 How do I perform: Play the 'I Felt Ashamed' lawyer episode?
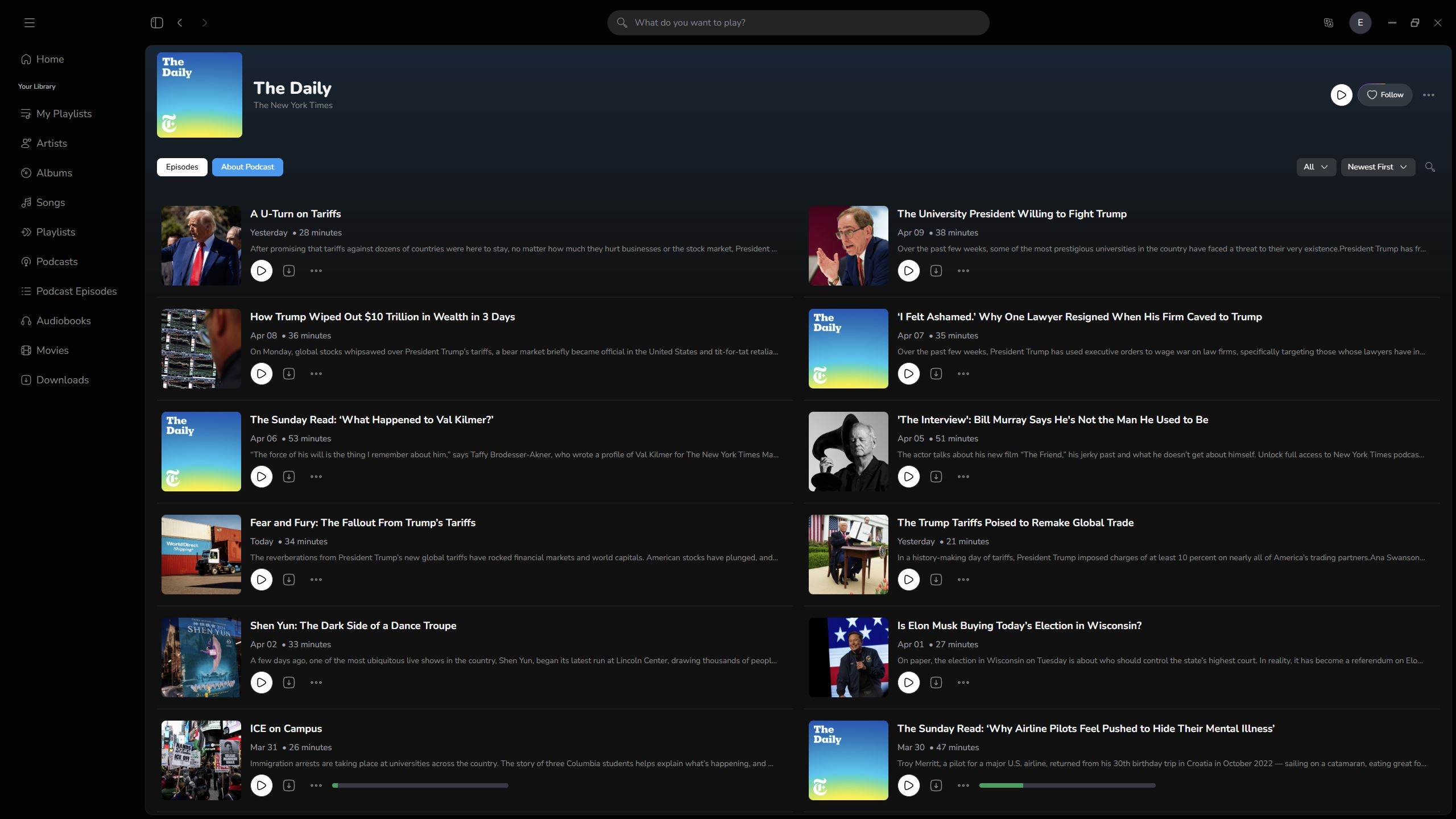tap(909, 374)
